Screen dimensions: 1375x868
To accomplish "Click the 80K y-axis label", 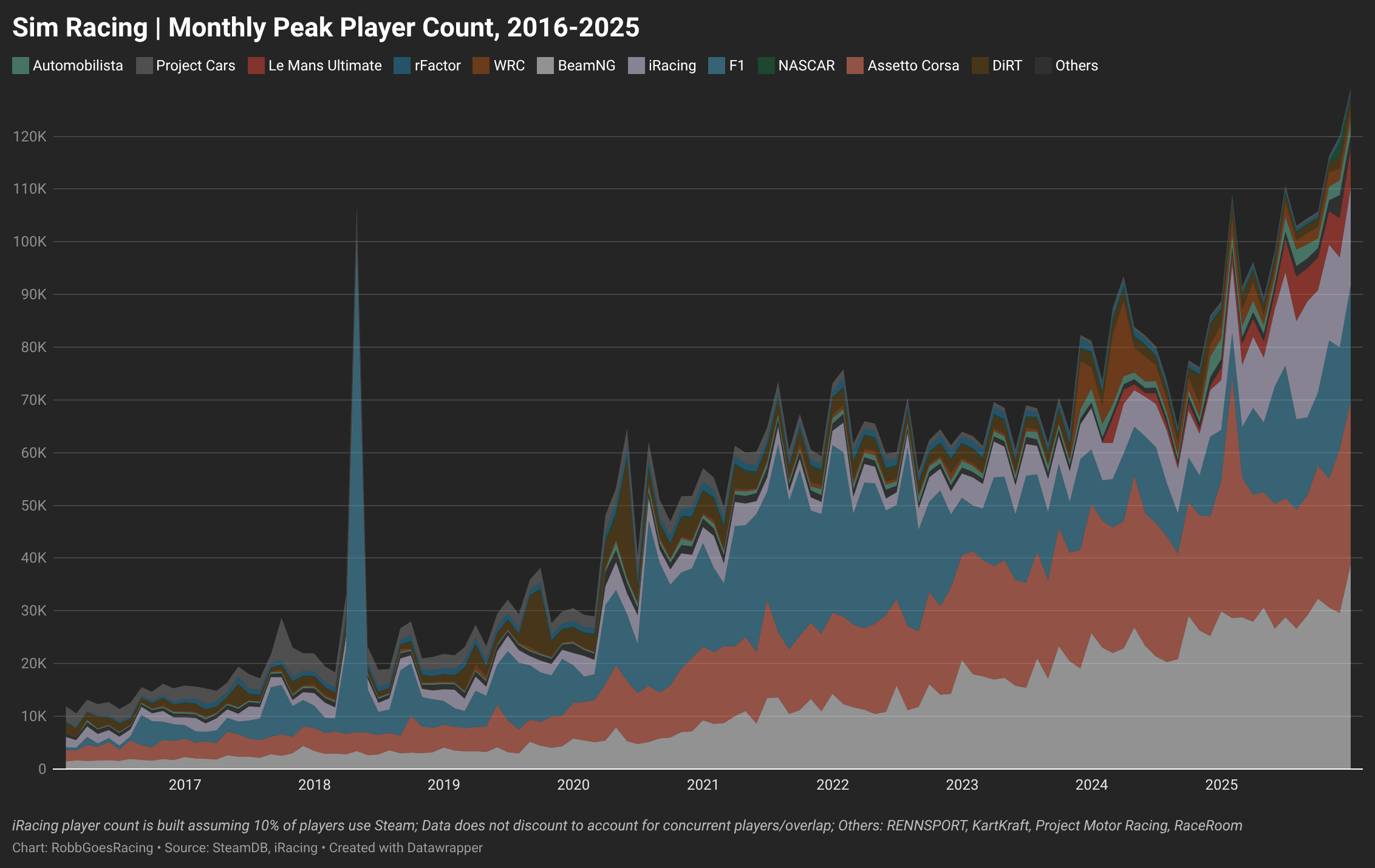I will (33, 347).
